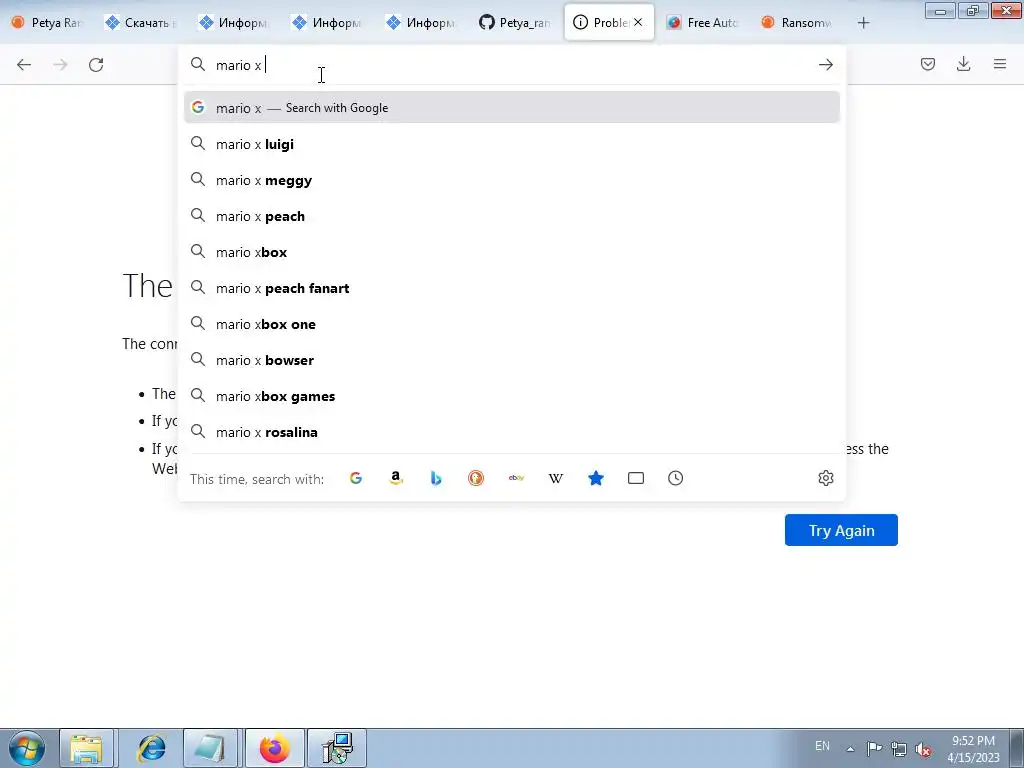Switch to the Petya Ran tab
Image resolution: width=1024 pixels, height=768 pixels.
48,23
